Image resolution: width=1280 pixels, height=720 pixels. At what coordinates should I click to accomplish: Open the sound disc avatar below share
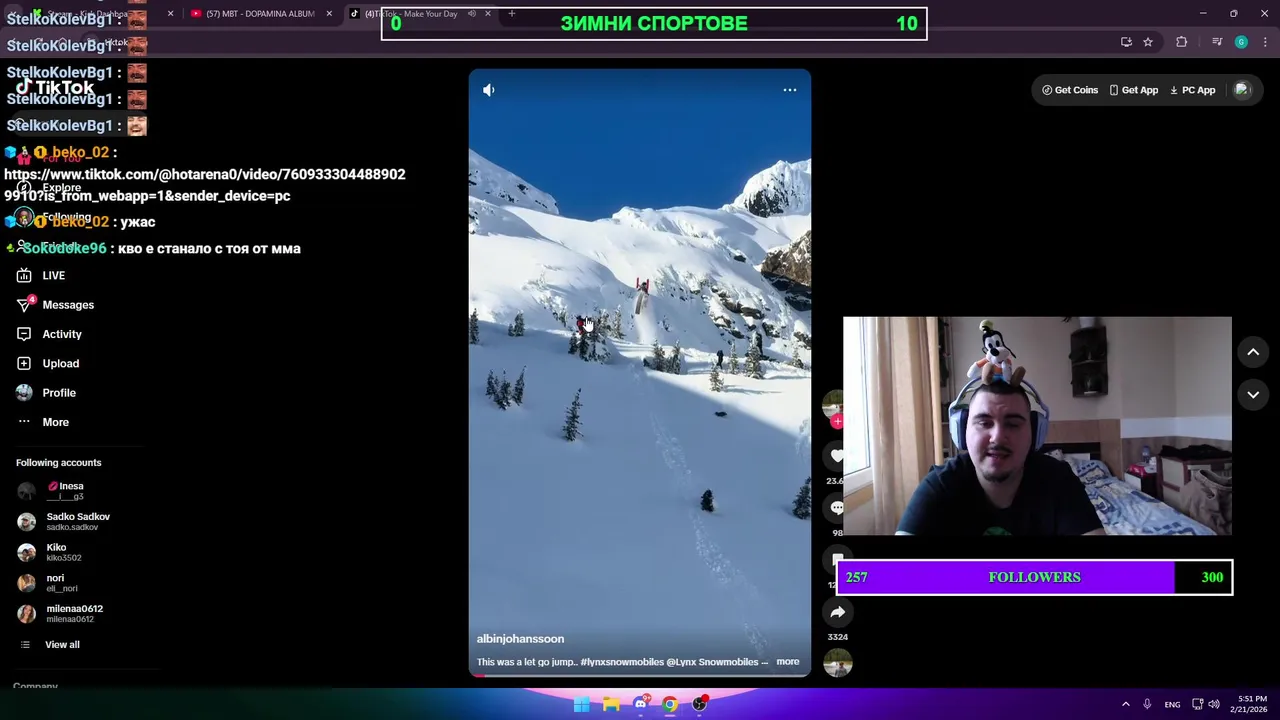pos(838,662)
